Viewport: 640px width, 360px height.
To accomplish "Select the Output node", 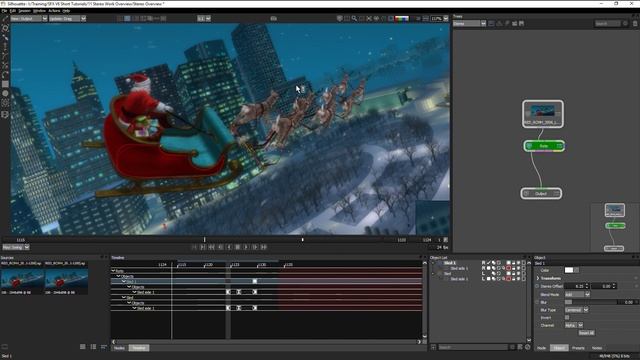I will point(541,193).
